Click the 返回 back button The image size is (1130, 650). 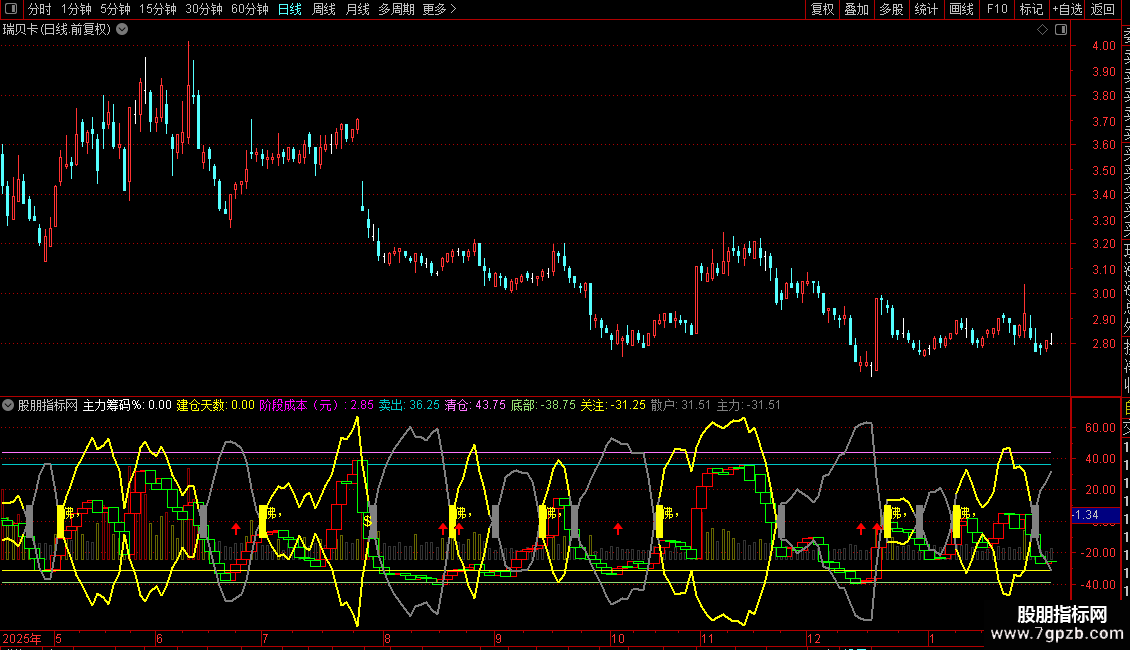click(1102, 9)
